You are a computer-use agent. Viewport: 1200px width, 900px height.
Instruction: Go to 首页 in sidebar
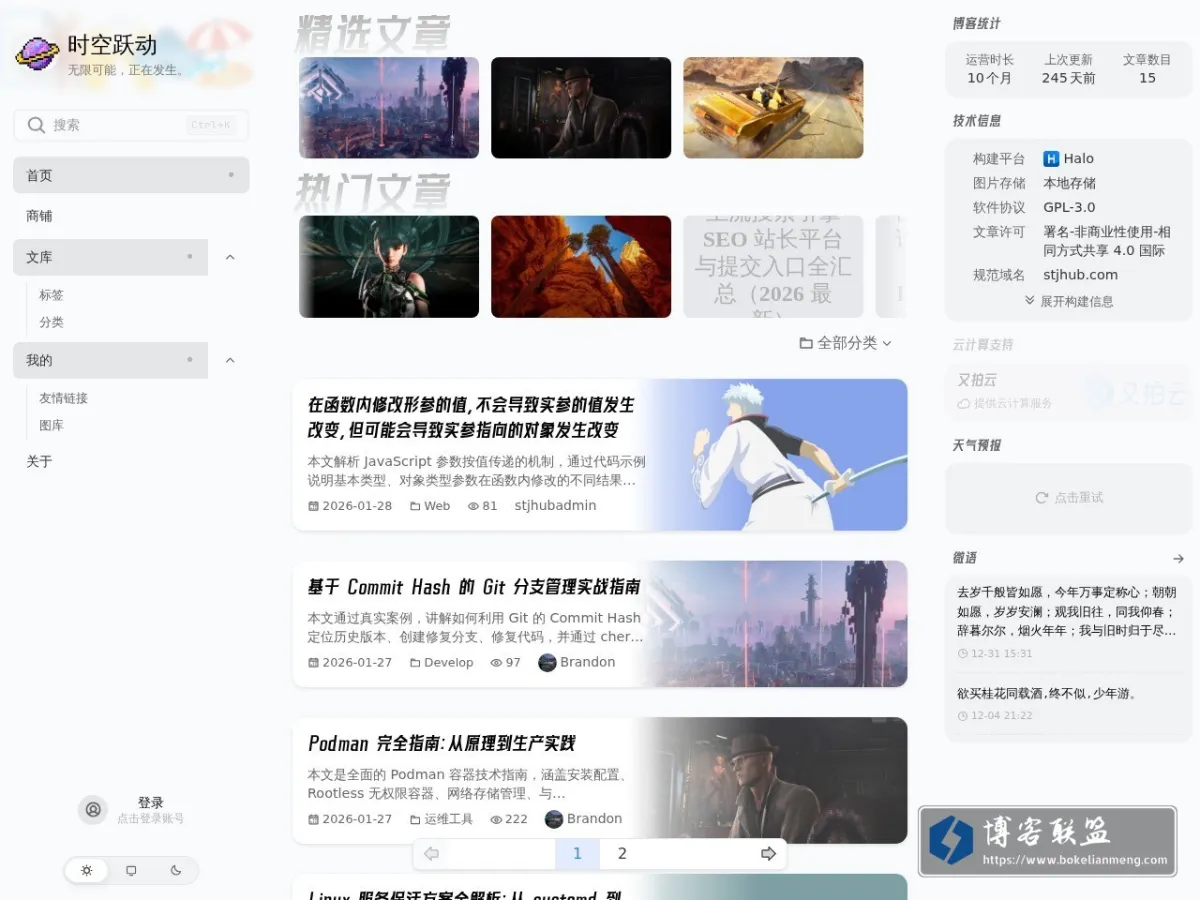[x=131, y=175]
